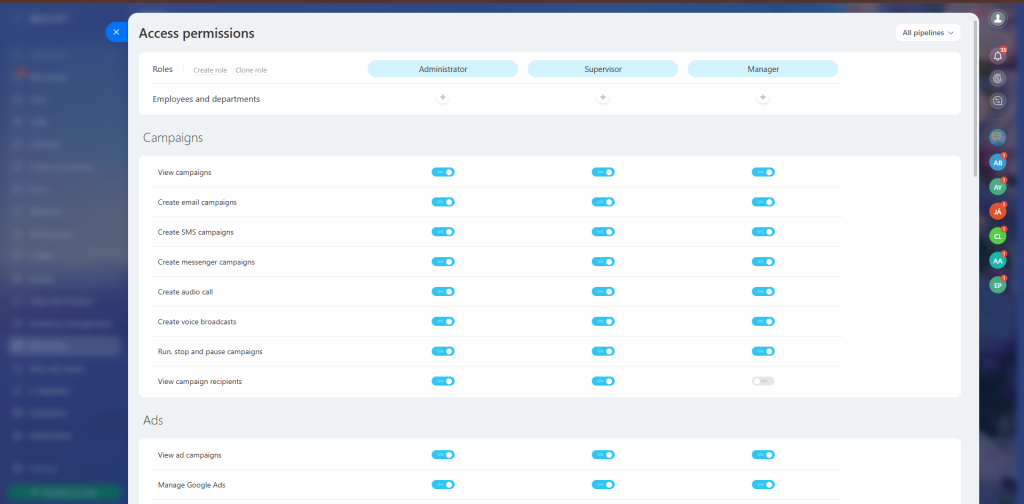
Task: Click the Create role link
Action: click(210, 70)
